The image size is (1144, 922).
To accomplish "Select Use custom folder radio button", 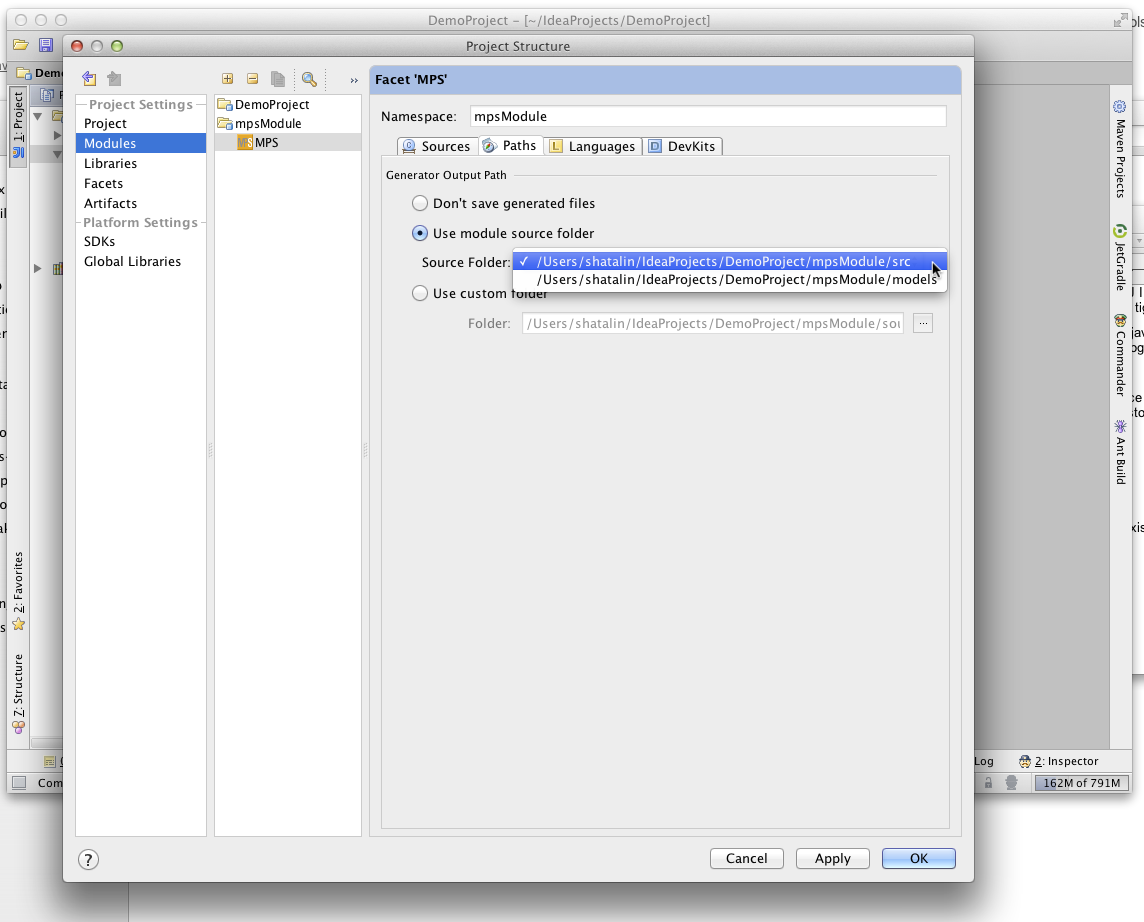I will pyautogui.click(x=420, y=293).
